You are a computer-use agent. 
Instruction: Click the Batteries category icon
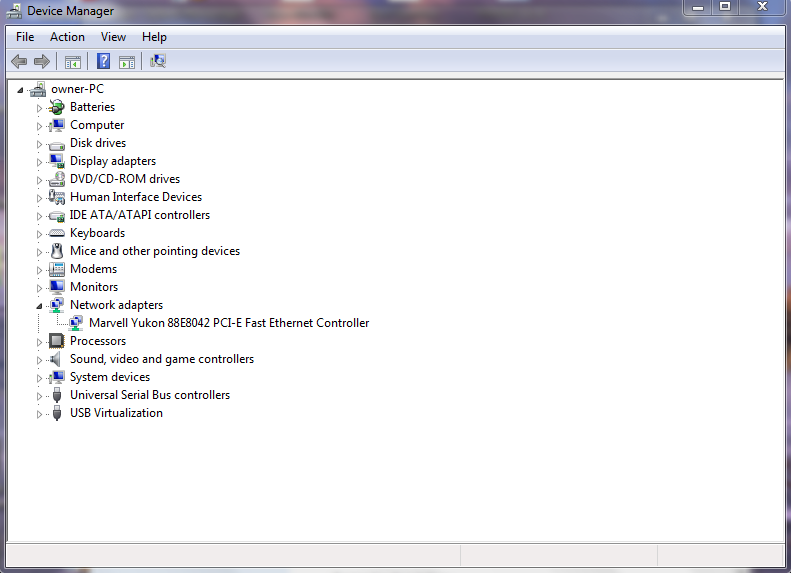click(56, 107)
